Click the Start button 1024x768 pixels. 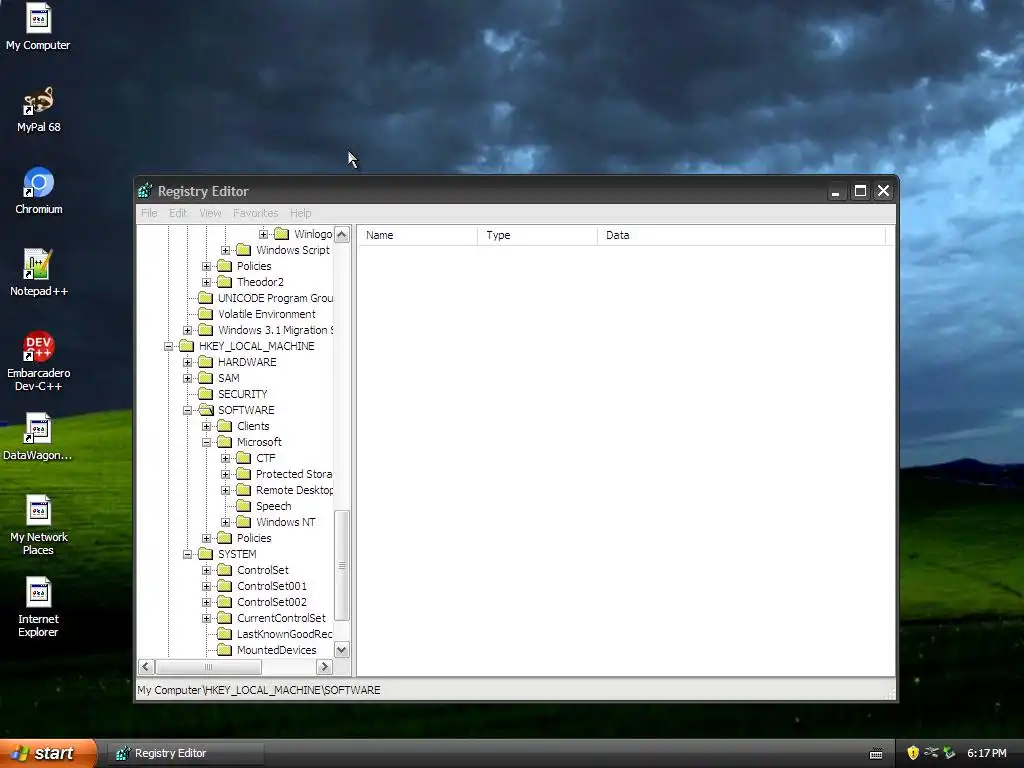[48, 753]
